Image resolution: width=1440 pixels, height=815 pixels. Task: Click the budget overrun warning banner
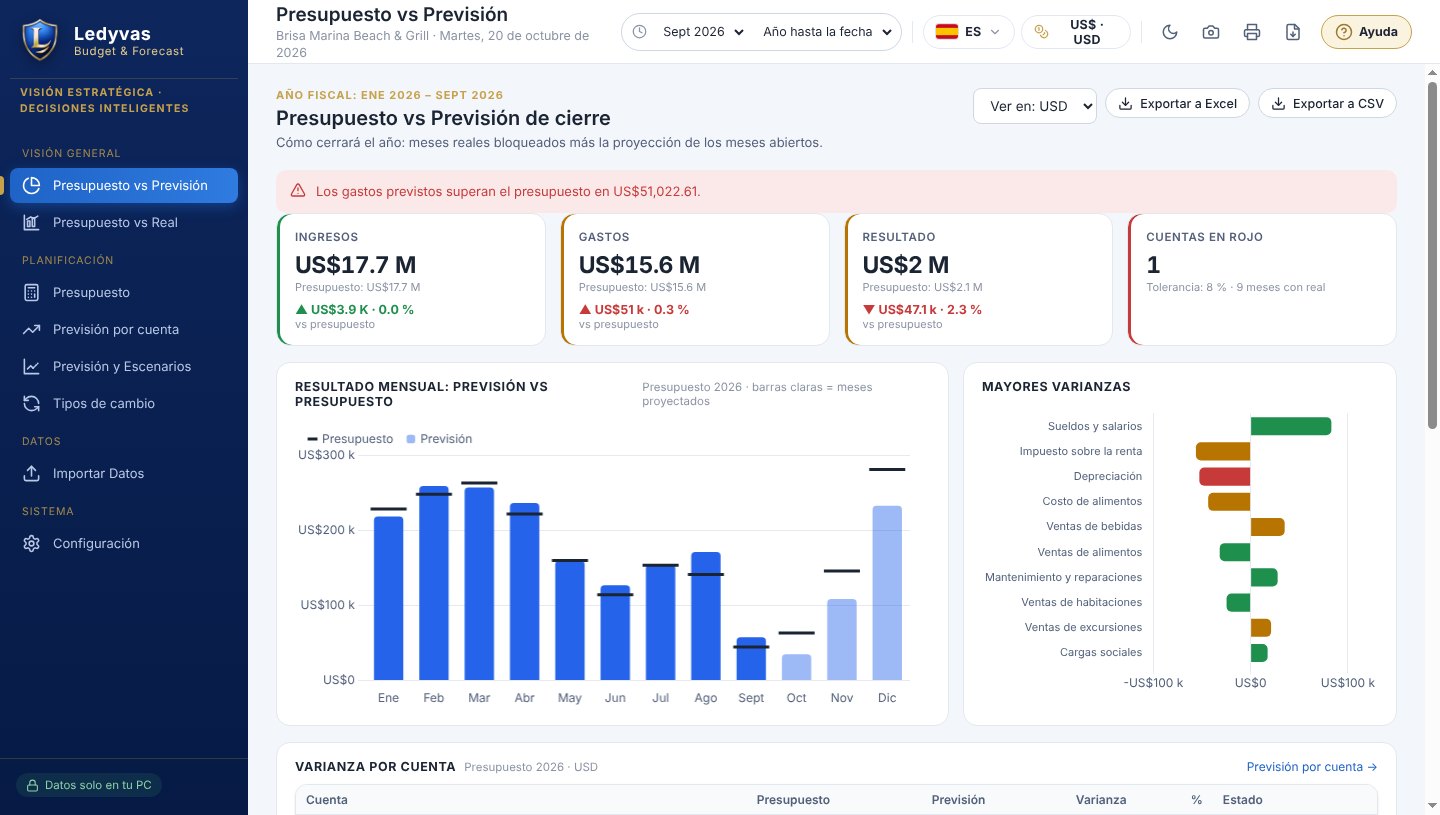pyautogui.click(x=836, y=191)
